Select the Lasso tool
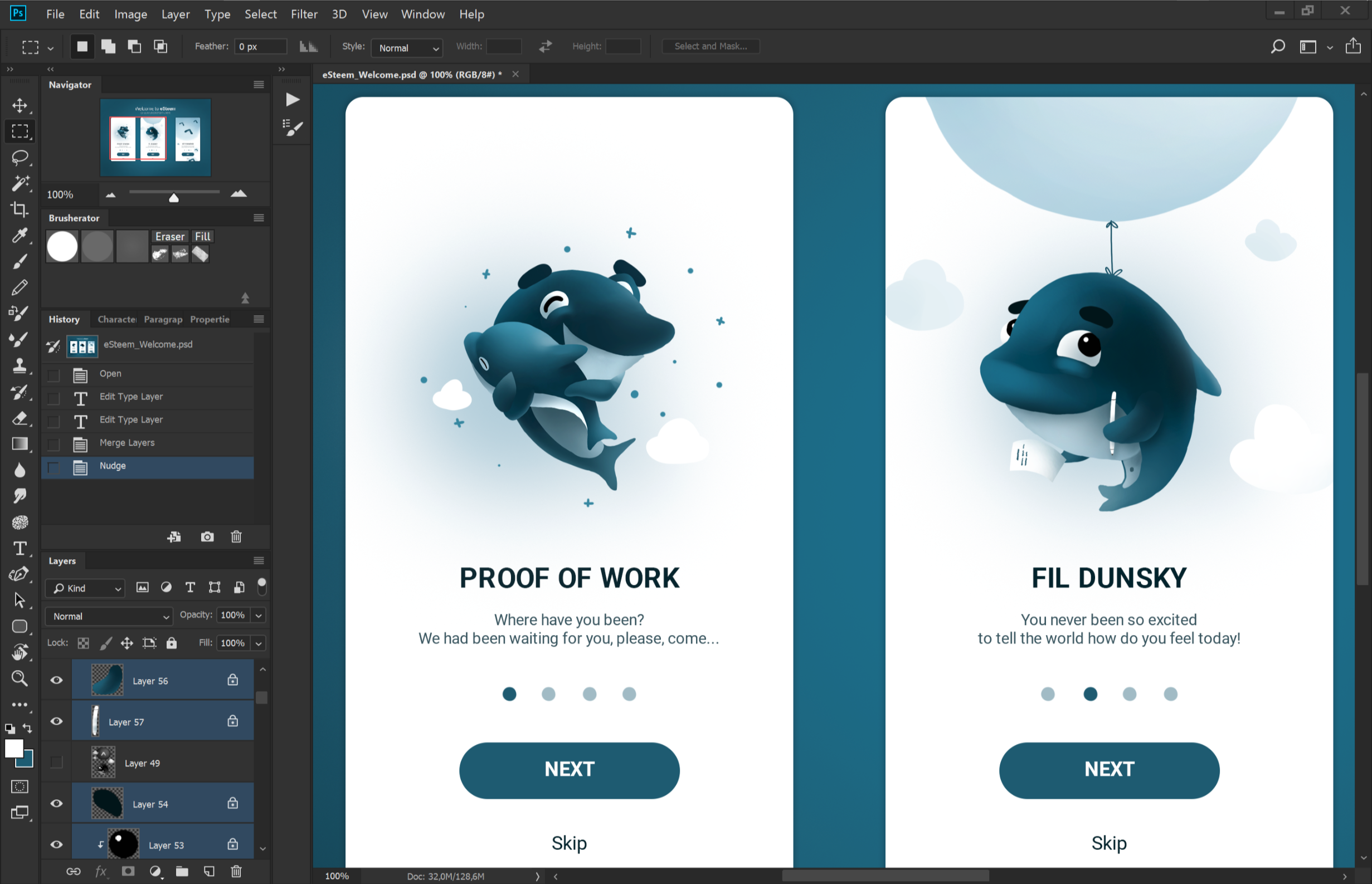Screen dimensions: 1372x884 (x=20, y=157)
